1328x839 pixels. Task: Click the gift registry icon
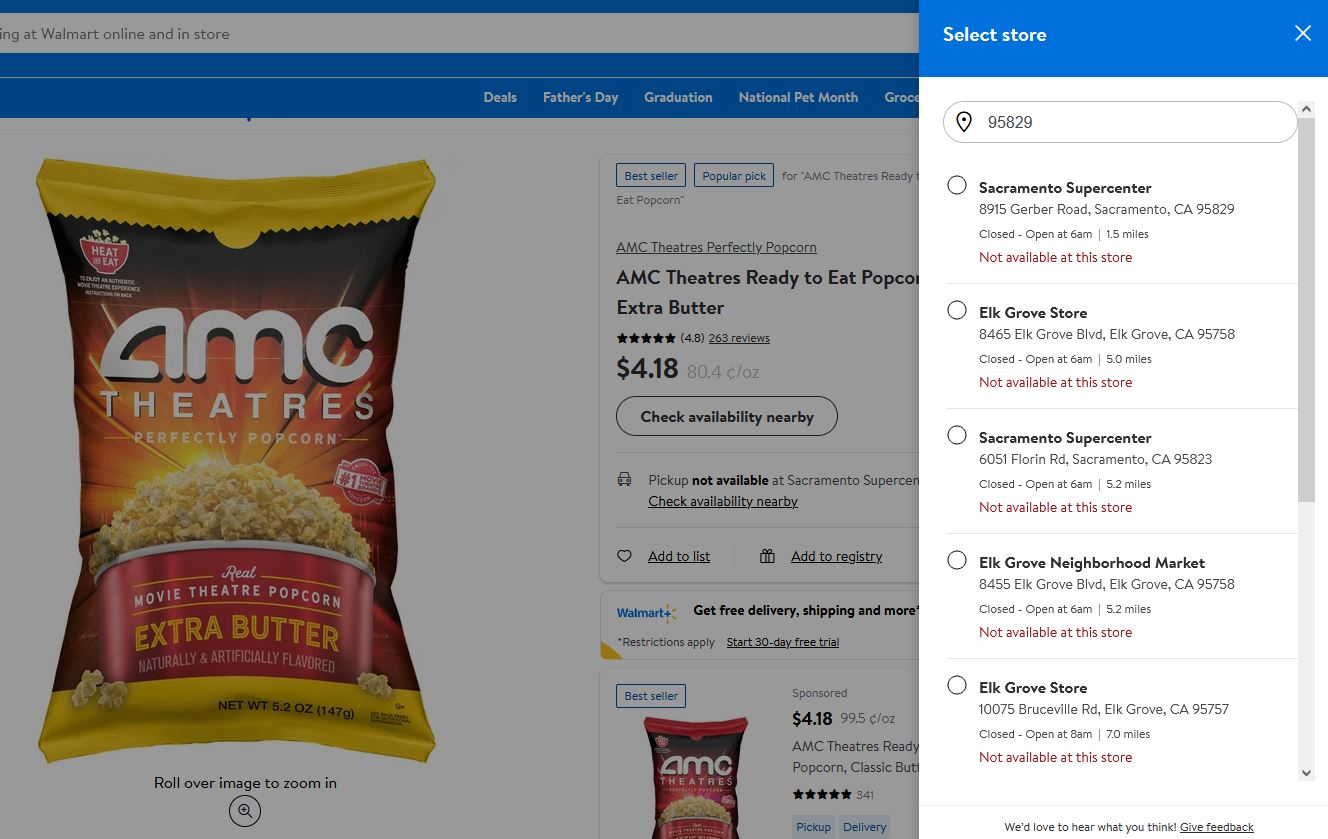(767, 556)
